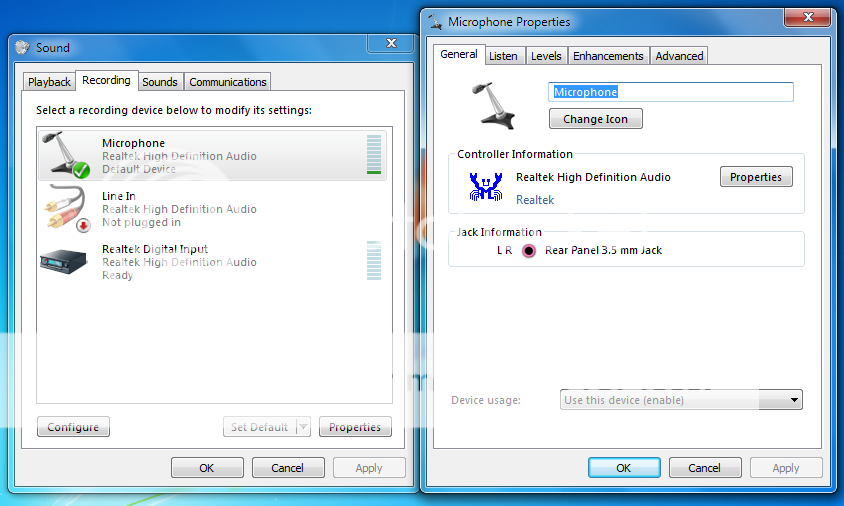
Task: Switch to the Recording tab
Action: [x=106, y=80]
